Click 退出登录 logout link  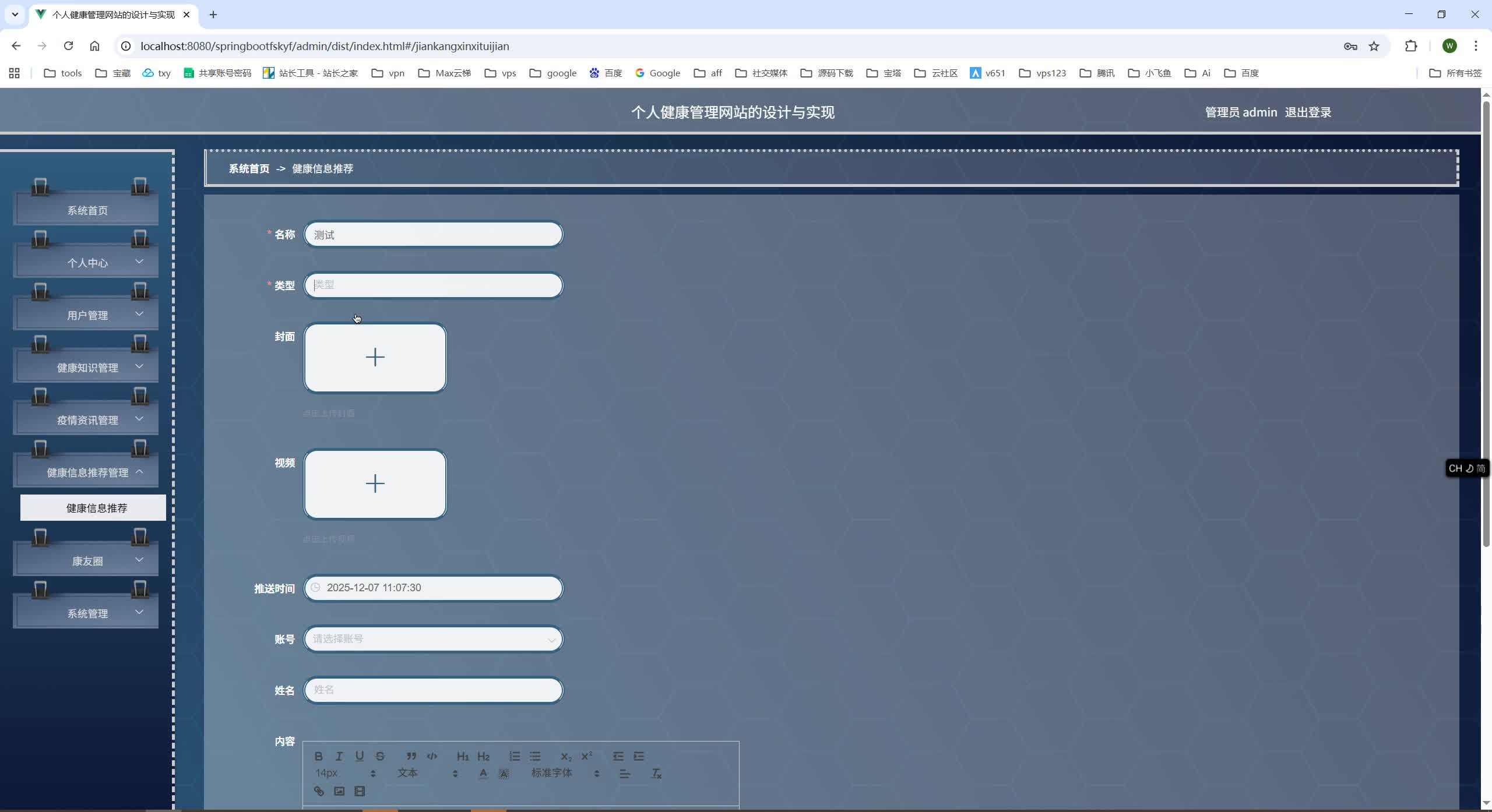coord(1308,112)
